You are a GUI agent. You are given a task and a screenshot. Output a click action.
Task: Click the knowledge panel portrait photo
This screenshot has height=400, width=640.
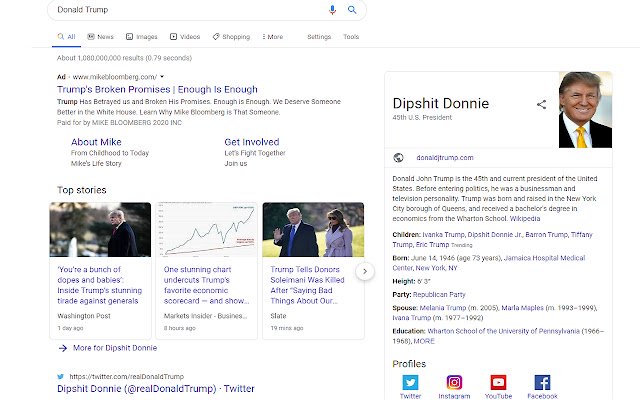coord(585,110)
